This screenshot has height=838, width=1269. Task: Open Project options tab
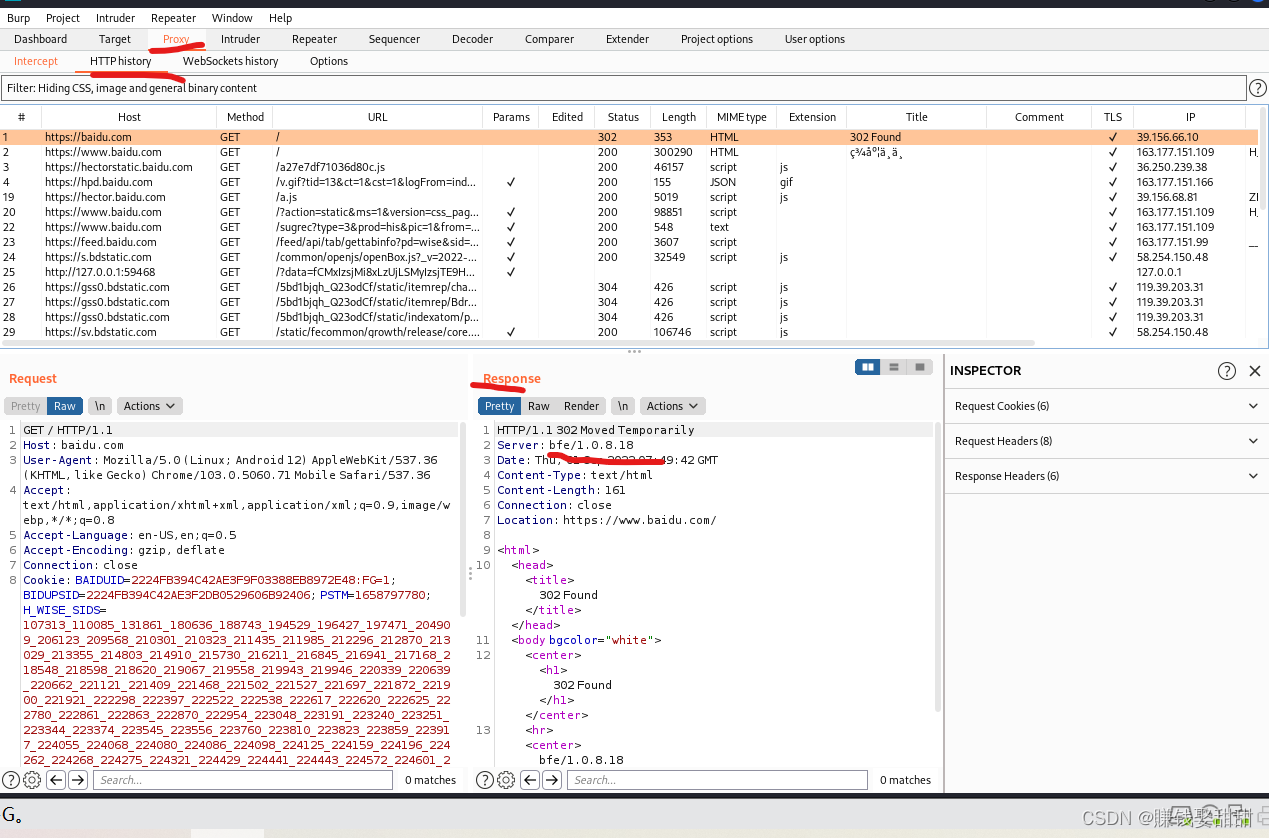point(717,39)
